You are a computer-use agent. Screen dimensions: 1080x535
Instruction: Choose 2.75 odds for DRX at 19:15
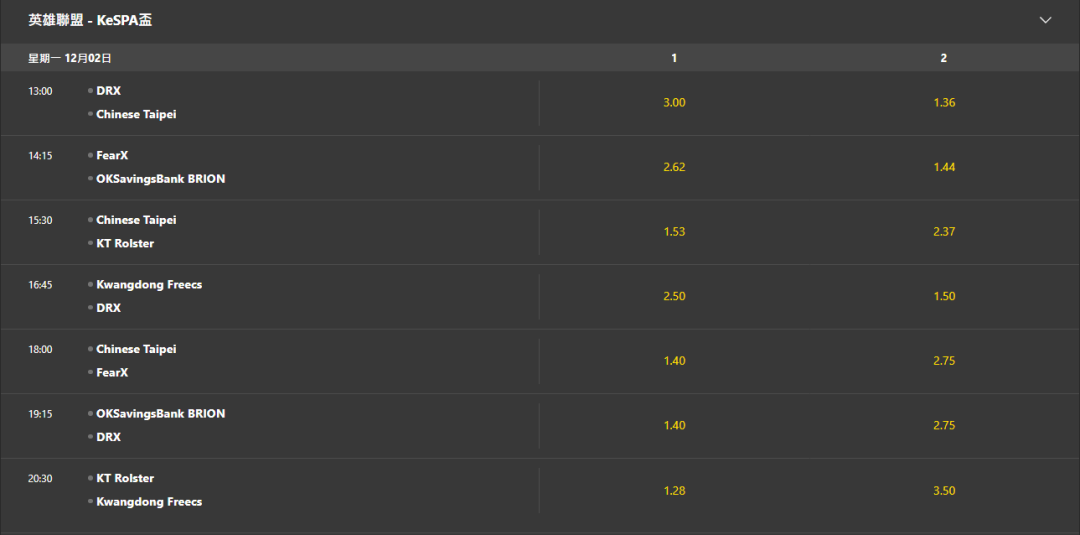pyautogui.click(x=944, y=426)
